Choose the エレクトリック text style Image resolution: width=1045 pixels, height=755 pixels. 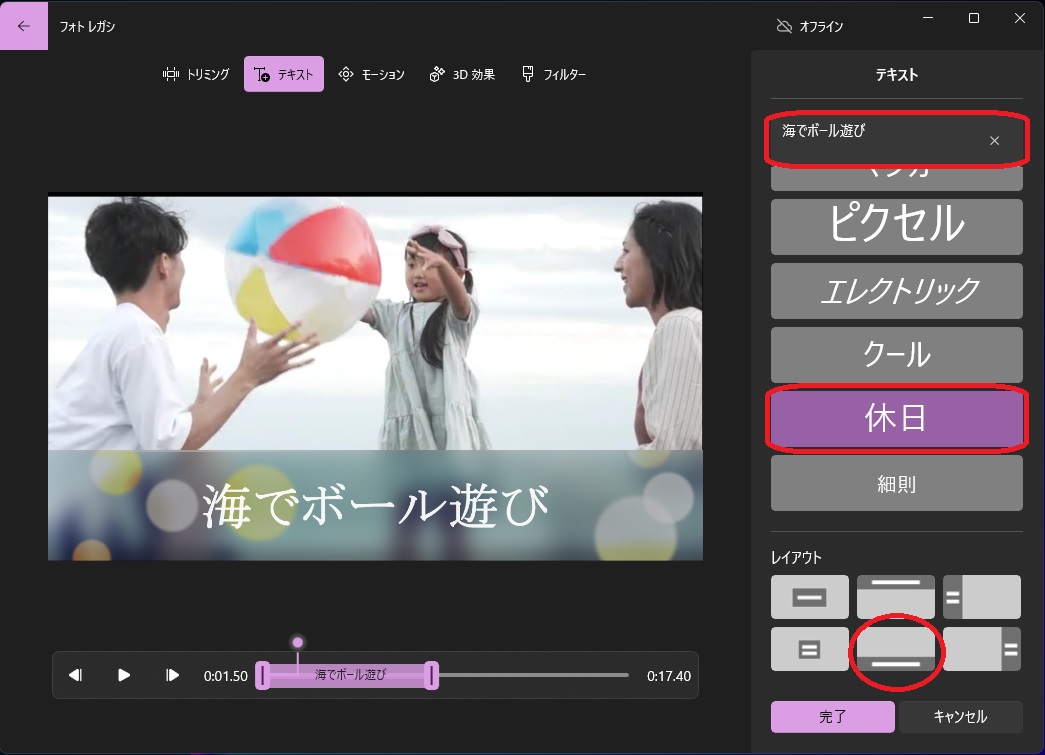pyautogui.click(x=896, y=291)
